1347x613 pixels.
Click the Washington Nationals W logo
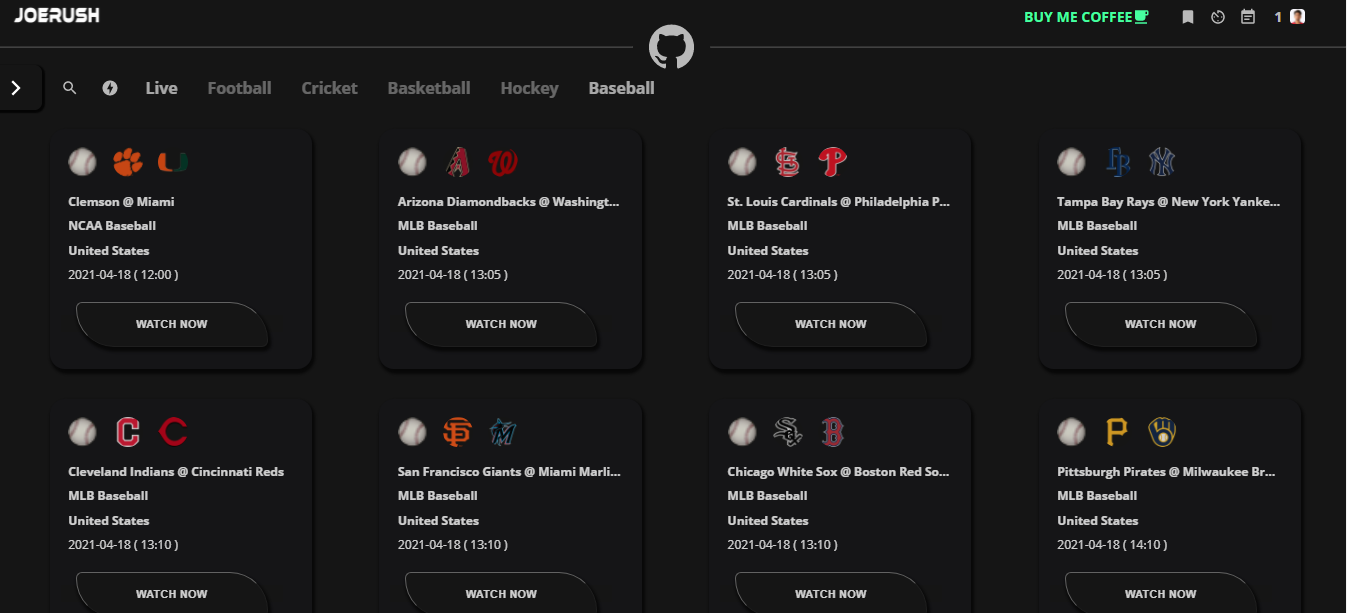click(502, 162)
